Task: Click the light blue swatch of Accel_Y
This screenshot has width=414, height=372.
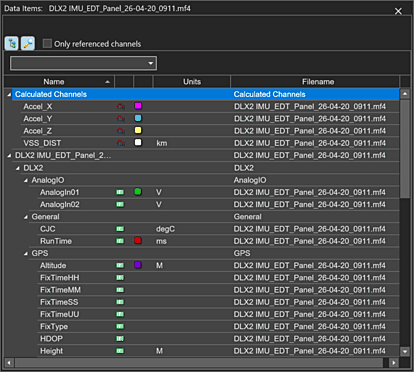Action: [x=138, y=118]
